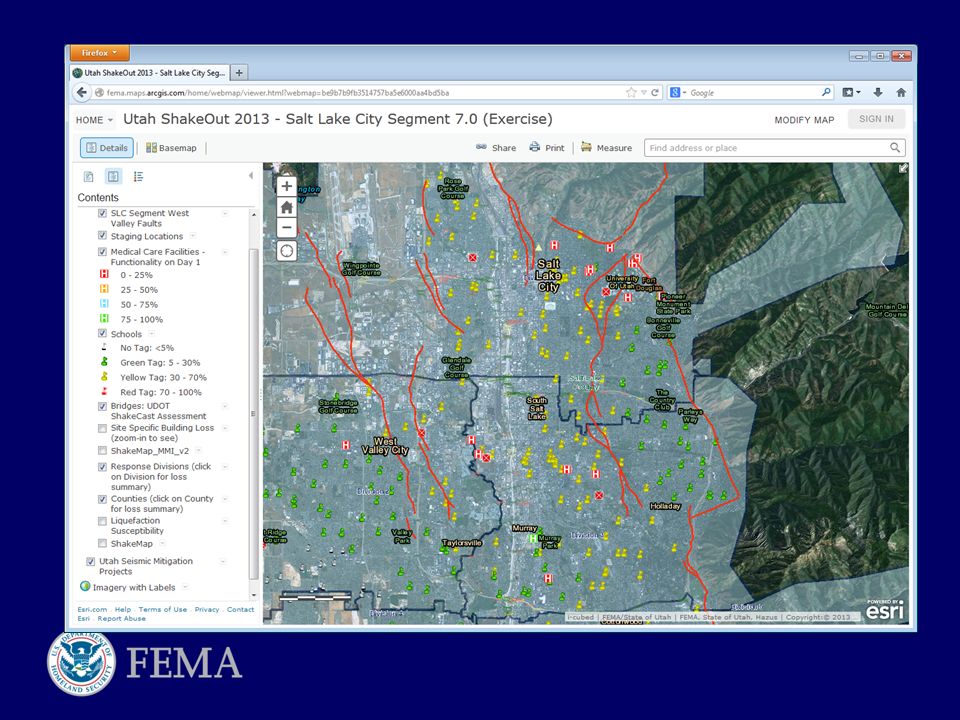
Task: Click Report Abuse link
Action: [121, 618]
